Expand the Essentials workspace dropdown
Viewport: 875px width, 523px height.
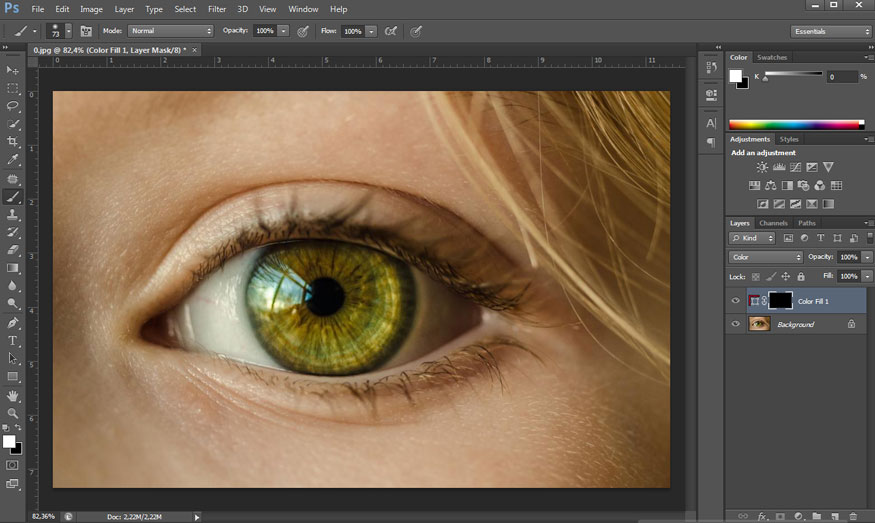[x=831, y=31]
